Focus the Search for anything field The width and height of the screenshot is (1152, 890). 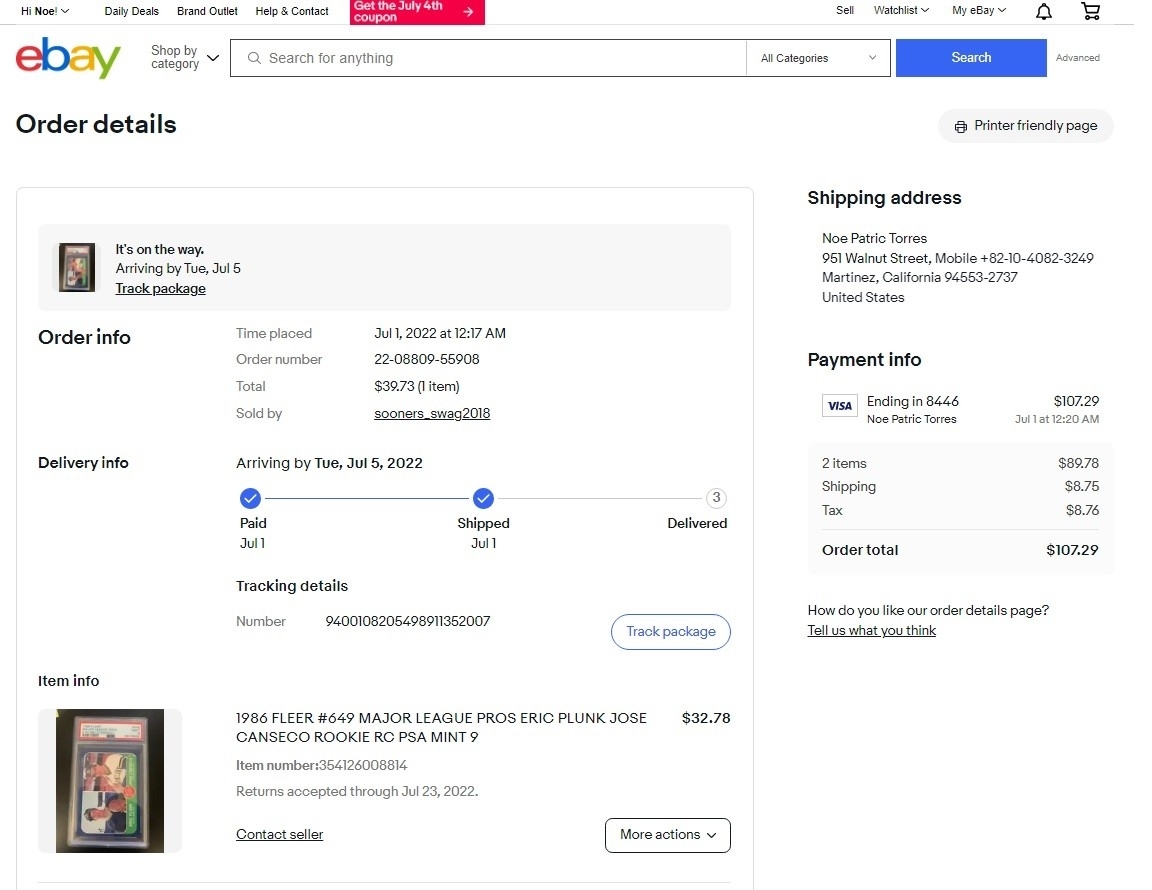click(x=489, y=58)
